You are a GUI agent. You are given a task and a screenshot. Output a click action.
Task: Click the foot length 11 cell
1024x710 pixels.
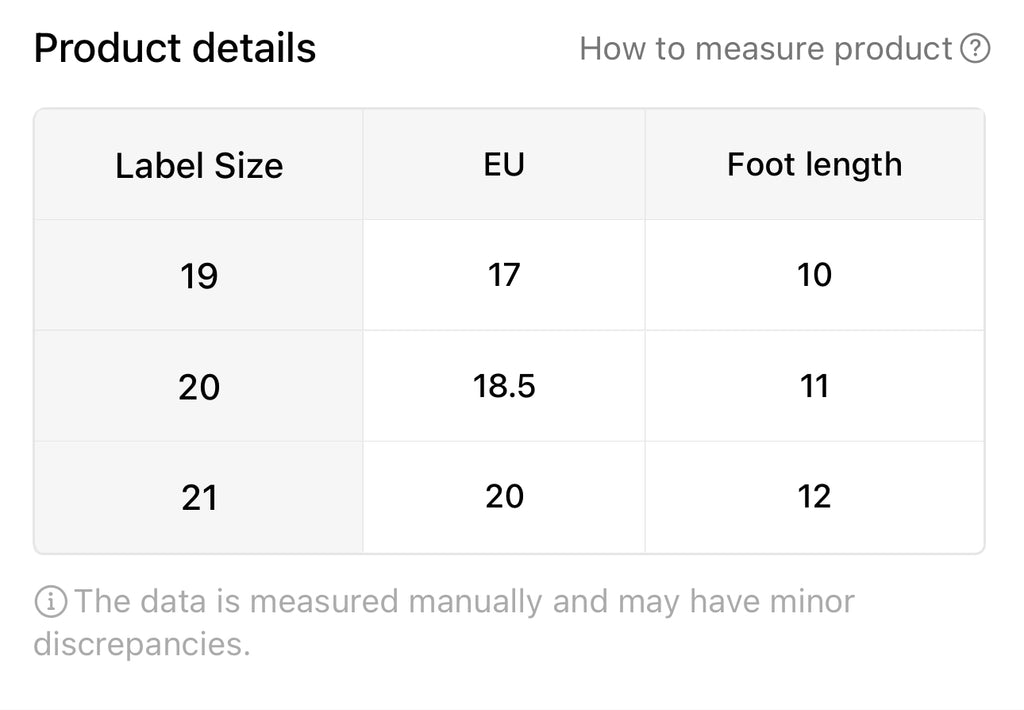(814, 386)
